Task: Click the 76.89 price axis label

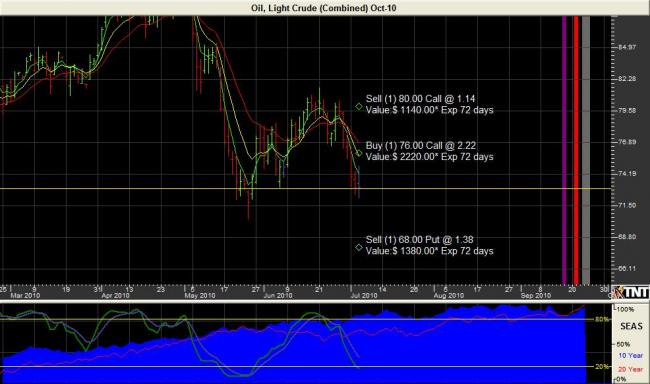Action: click(x=627, y=142)
